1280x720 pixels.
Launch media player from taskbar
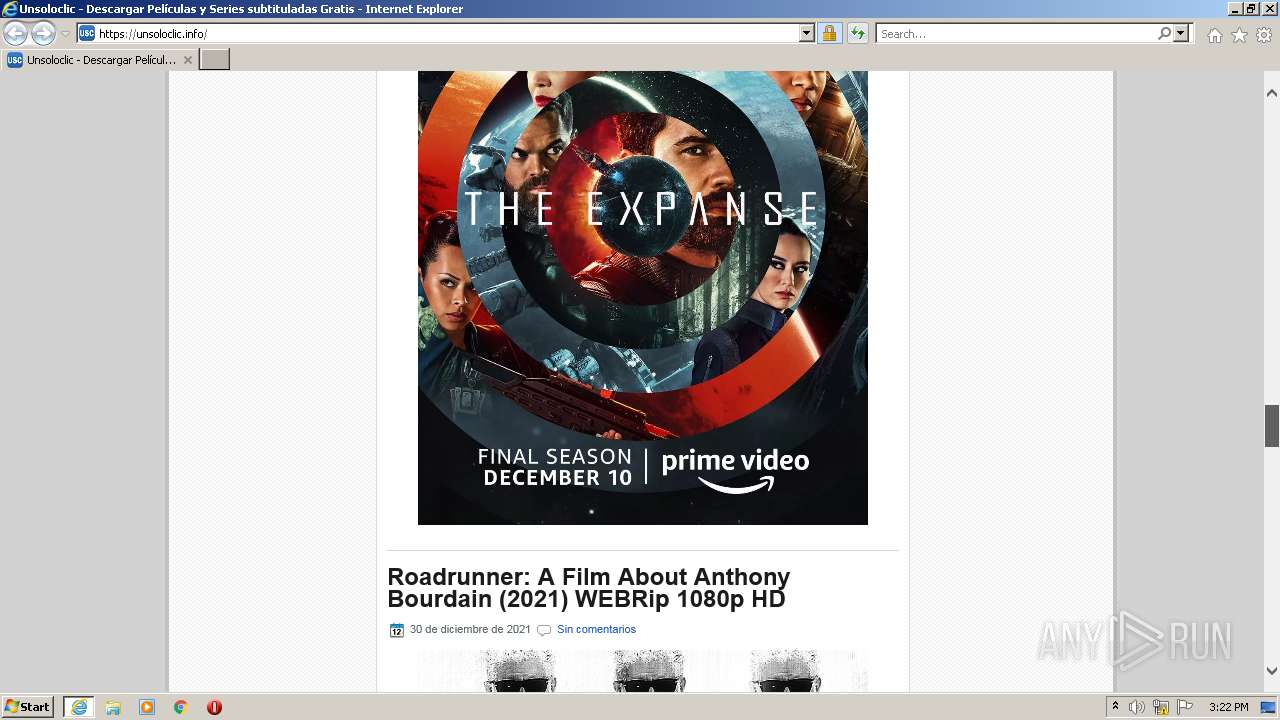pos(147,707)
